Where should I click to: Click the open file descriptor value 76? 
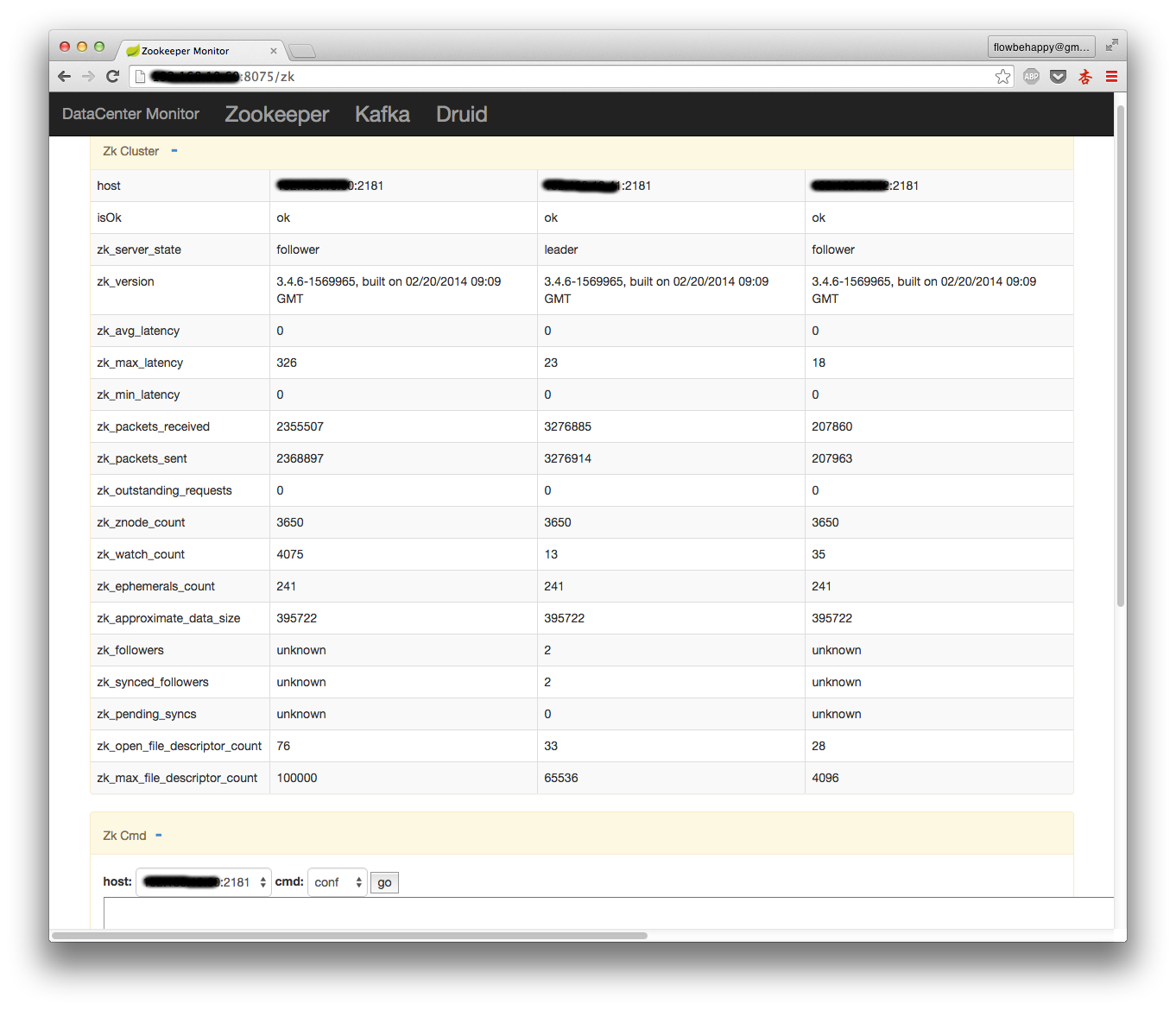coord(283,746)
